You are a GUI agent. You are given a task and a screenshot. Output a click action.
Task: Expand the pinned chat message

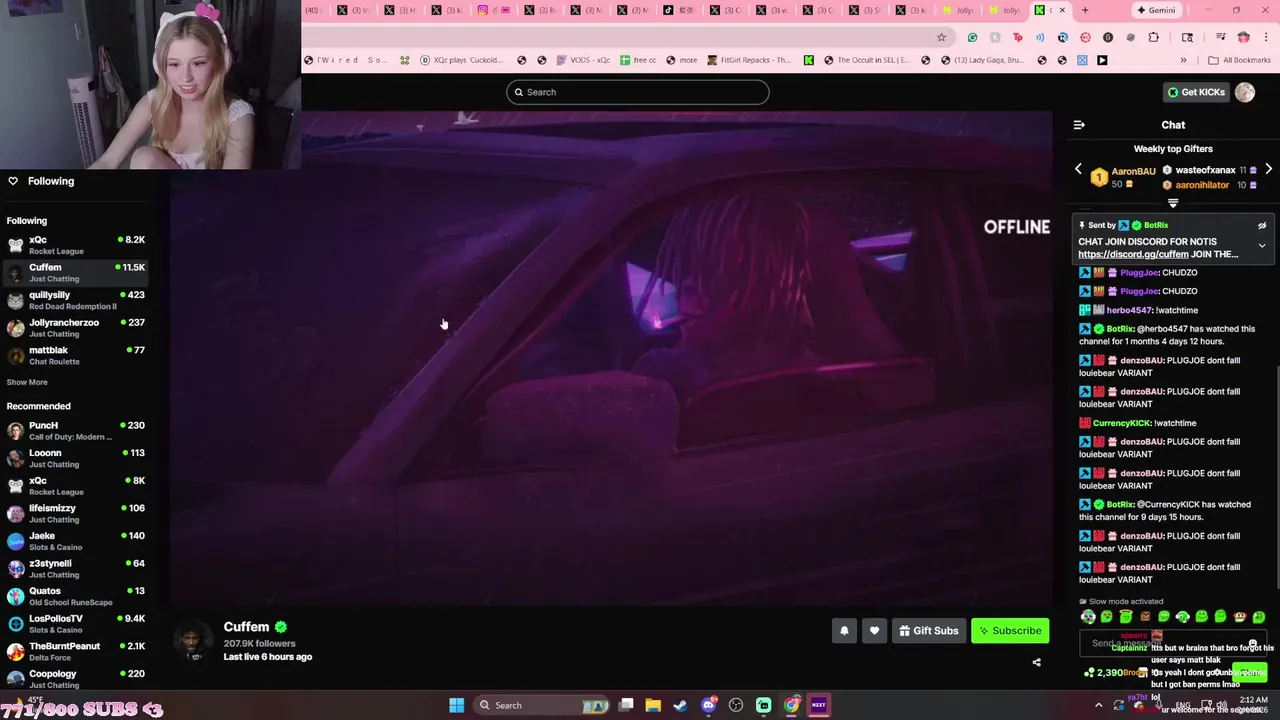pos(1262,245)
